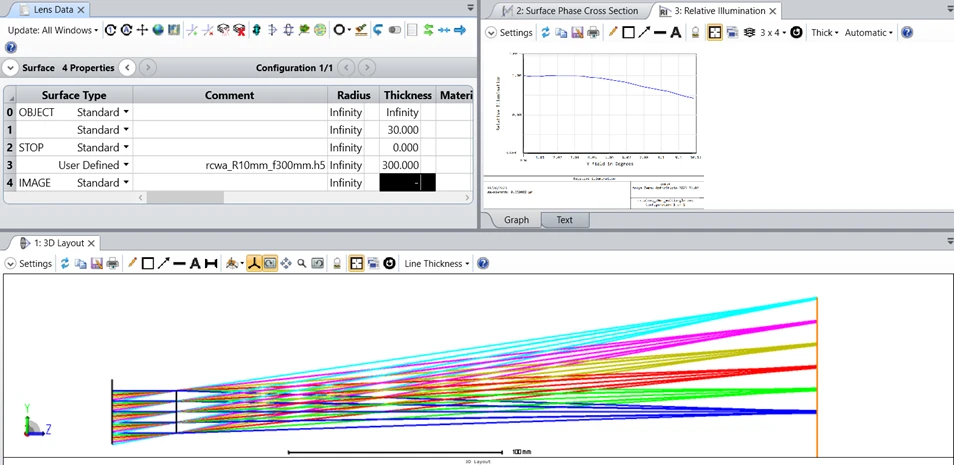Screen dimensions: 954x465
Task: Toggle the grey switch in Lens Data toolbar
Action: 395,30
